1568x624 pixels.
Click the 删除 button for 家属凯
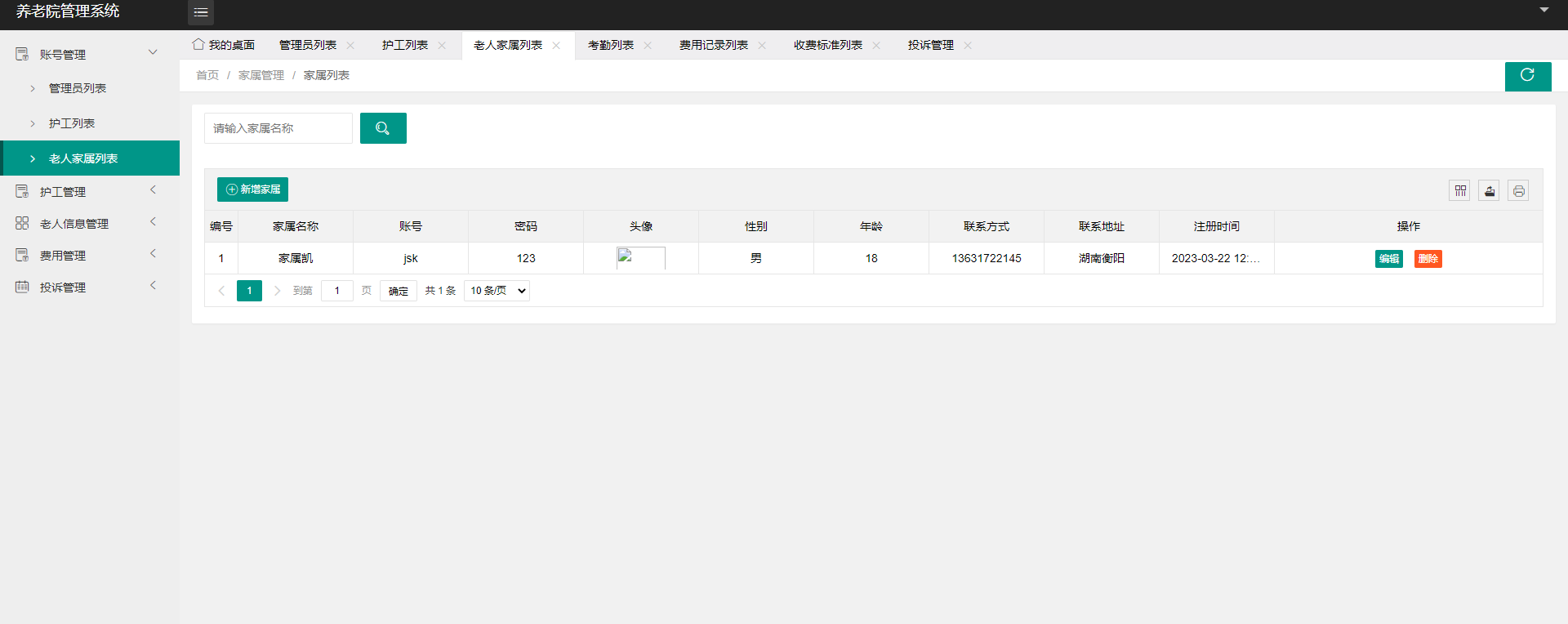point(1428,259)
